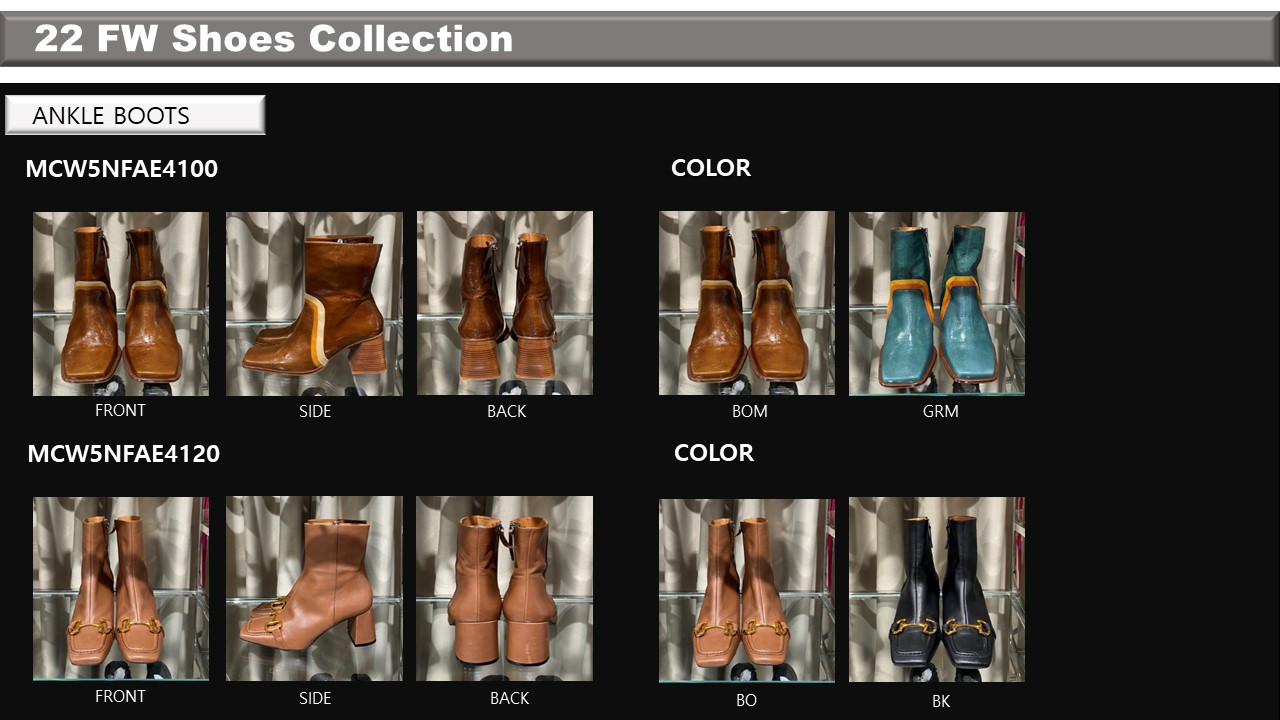Viewport: 1280px width, 720px height.
Task: Select the BK black color photo
Action: (937, 590)
